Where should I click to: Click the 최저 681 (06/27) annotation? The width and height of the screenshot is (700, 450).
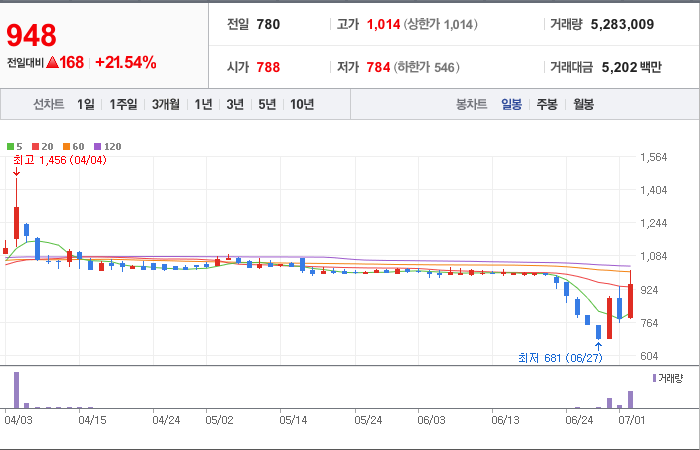tap(560, 358)
